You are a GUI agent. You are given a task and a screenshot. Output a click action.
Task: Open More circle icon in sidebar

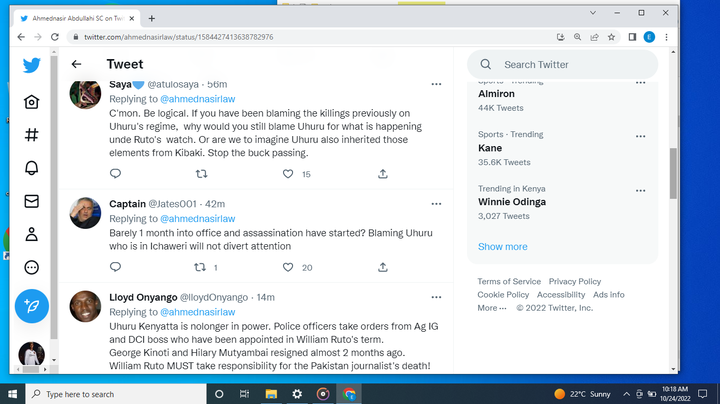click(x=31, y=267)
